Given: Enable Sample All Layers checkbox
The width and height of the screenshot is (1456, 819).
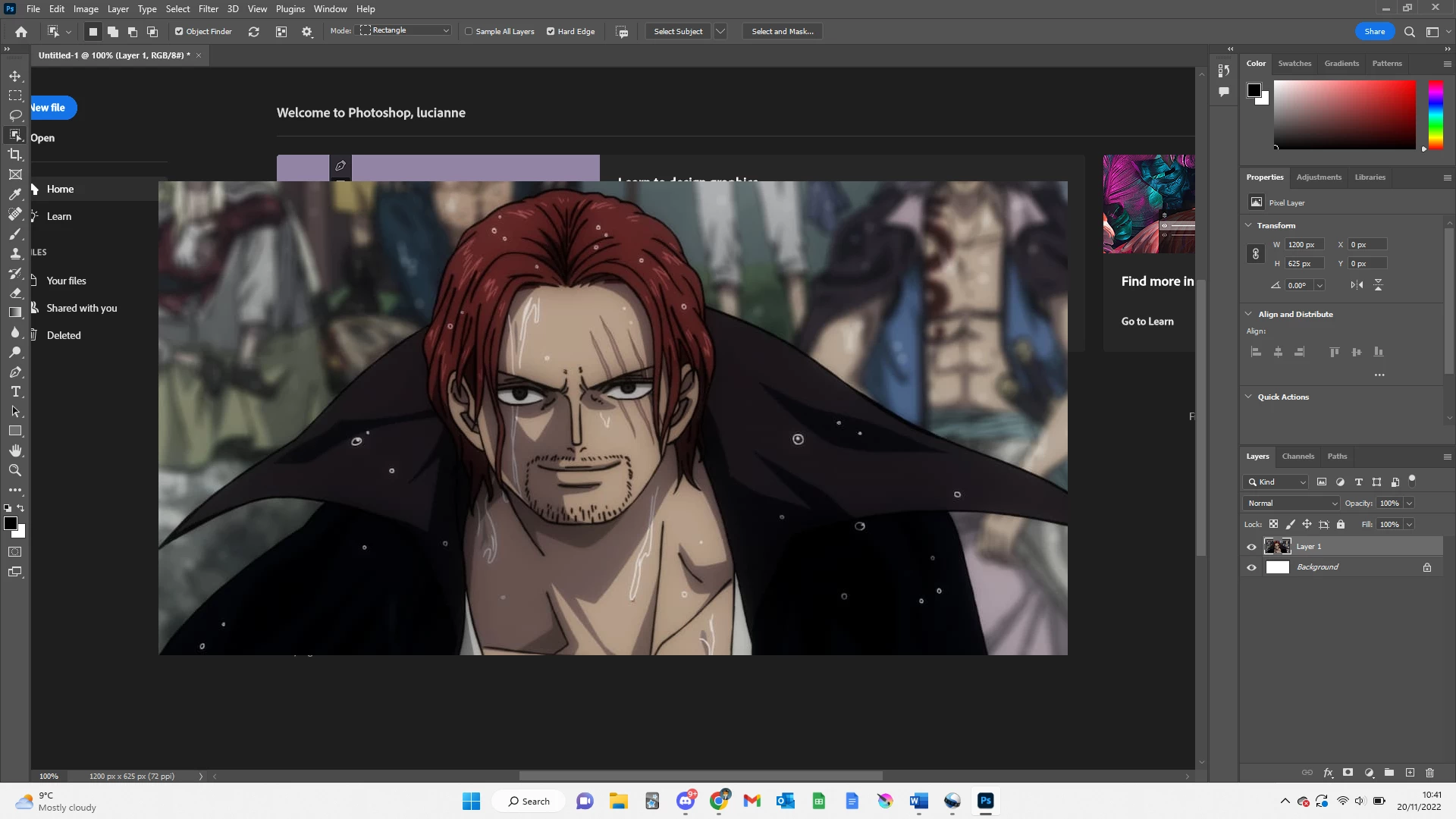Looking at the screenshot, I should 469,31.
